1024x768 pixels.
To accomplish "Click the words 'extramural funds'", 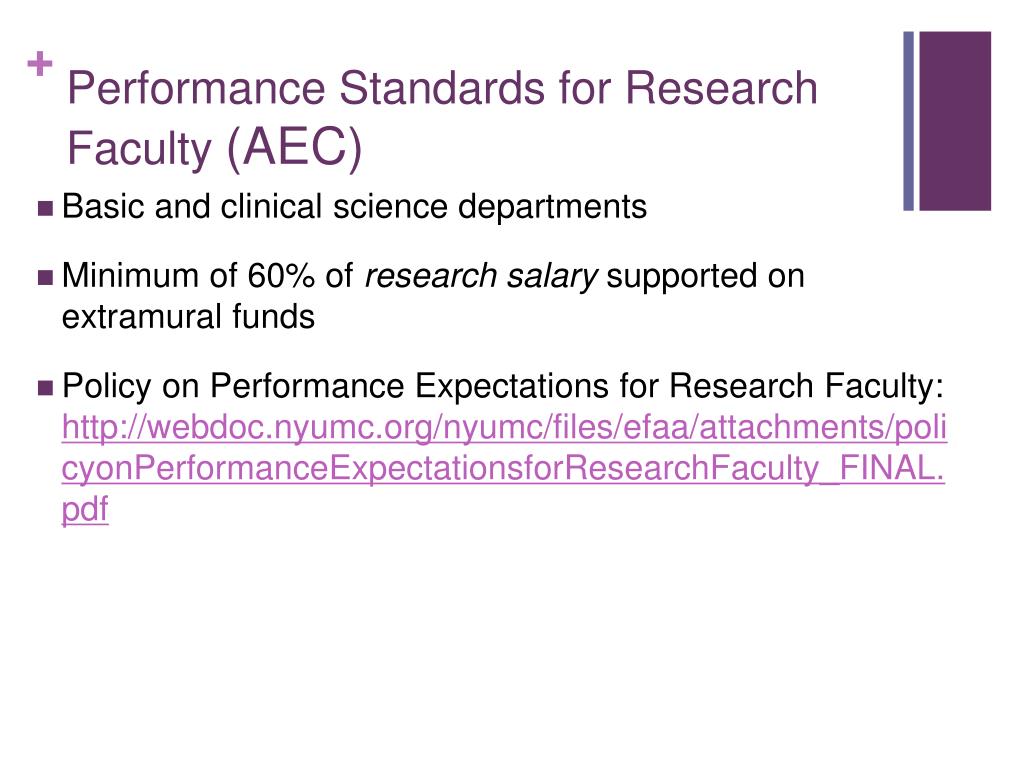I will click(x=188, y=317).
